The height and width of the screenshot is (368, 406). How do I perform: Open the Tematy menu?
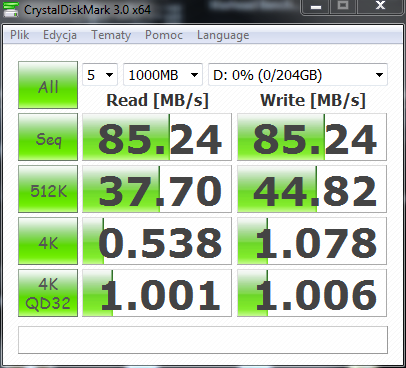coord(111,35)
